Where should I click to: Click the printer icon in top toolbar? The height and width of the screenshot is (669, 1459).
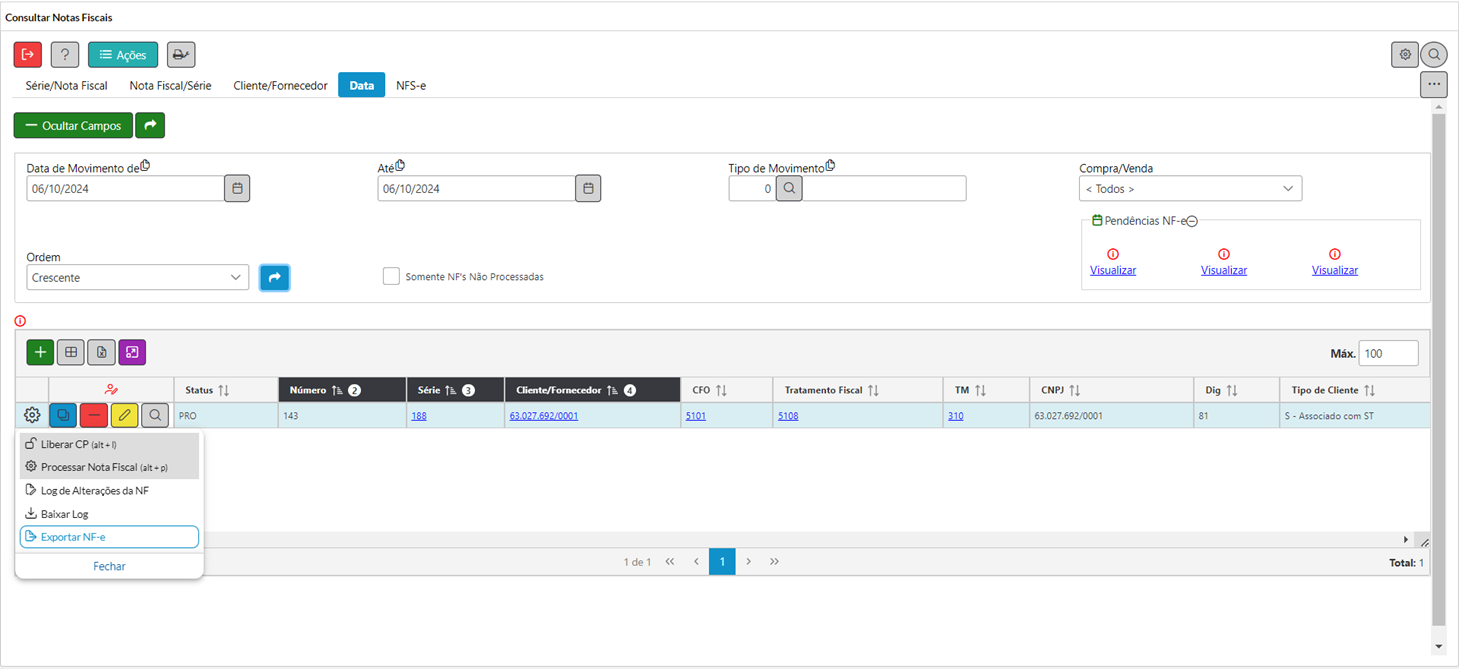coord(181,55)
